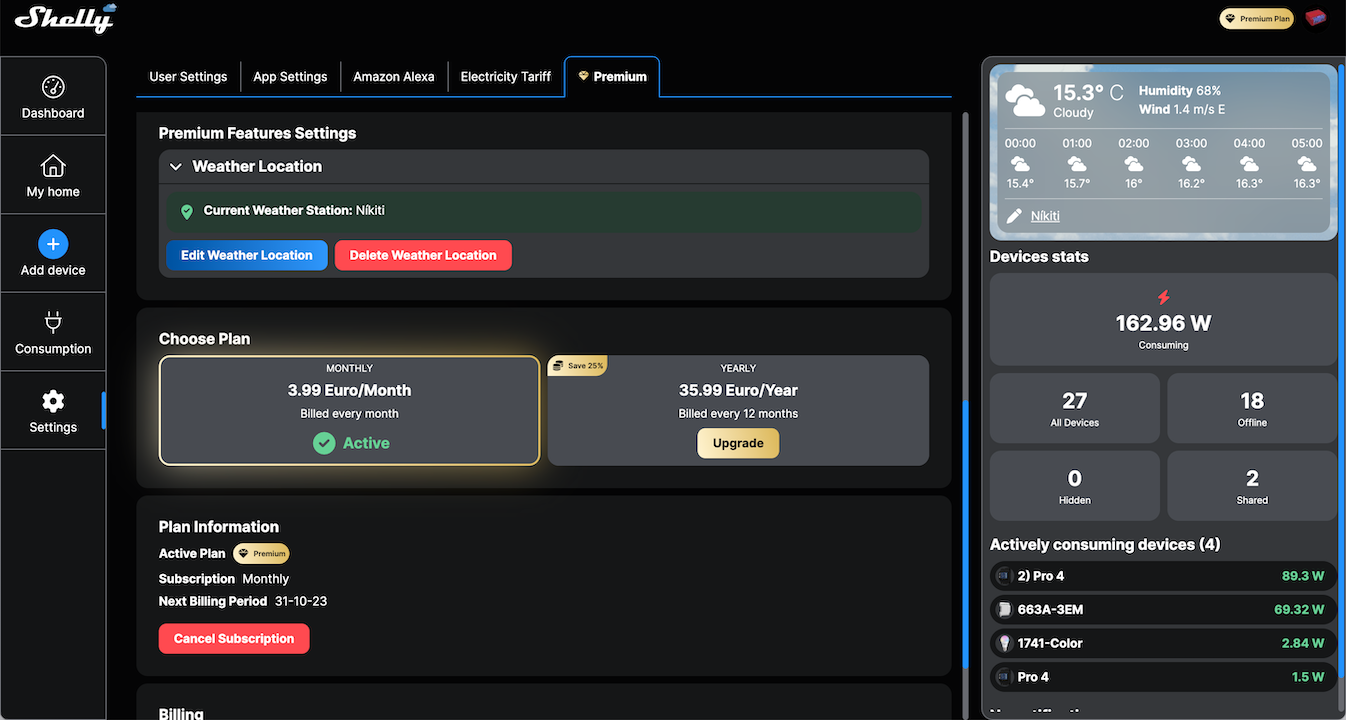Open Consumption plug icon
This screenshot has width=1346, height=720.
(53, 322)
